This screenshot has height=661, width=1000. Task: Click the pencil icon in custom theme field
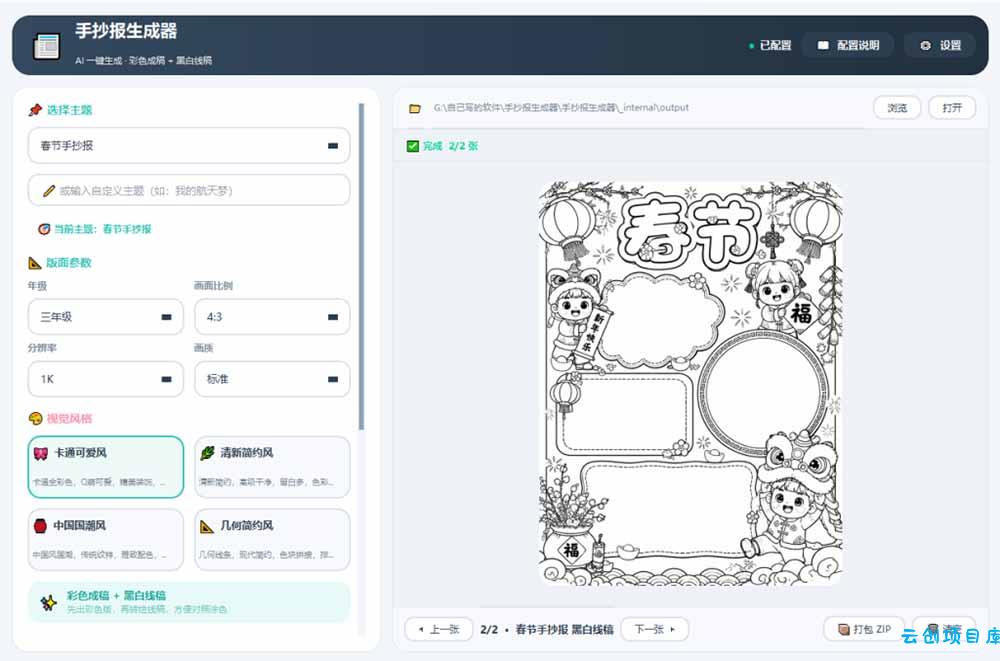(x=48, y=190)
